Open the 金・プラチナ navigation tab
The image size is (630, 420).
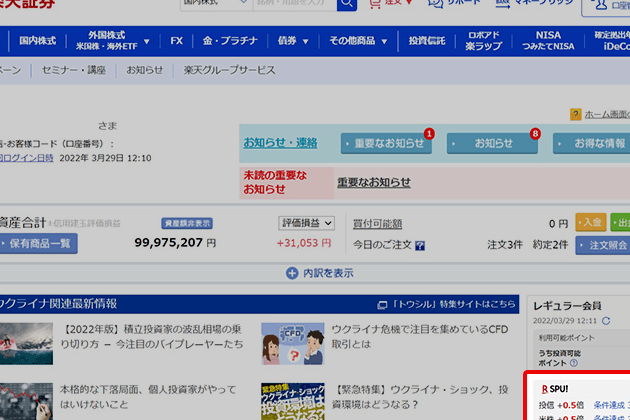[230, 41]
